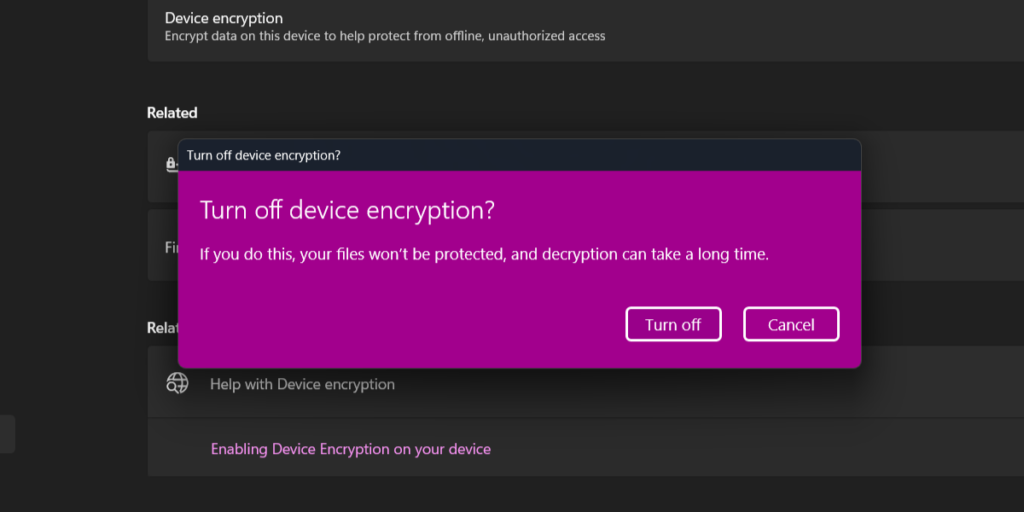Click the files won't be protected warning message
The image size is (1024, 512).
pos(484,254)
